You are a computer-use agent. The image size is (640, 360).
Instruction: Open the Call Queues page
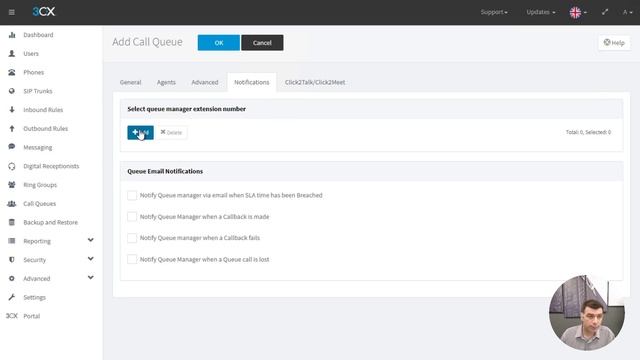40,203
